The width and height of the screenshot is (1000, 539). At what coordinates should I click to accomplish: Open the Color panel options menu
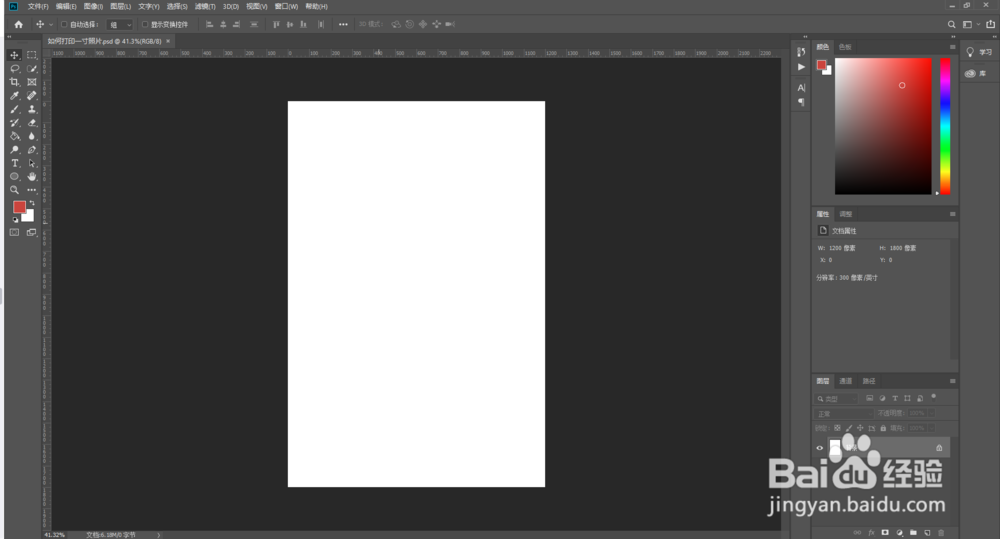[953, 47]
